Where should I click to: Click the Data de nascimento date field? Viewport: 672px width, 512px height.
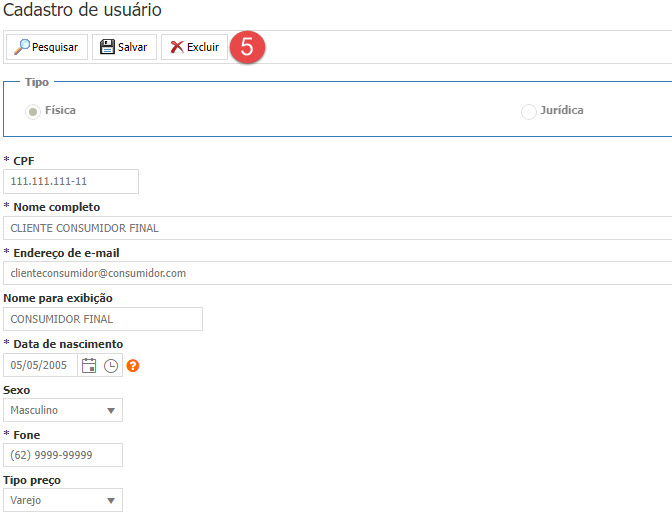(40, 365)
